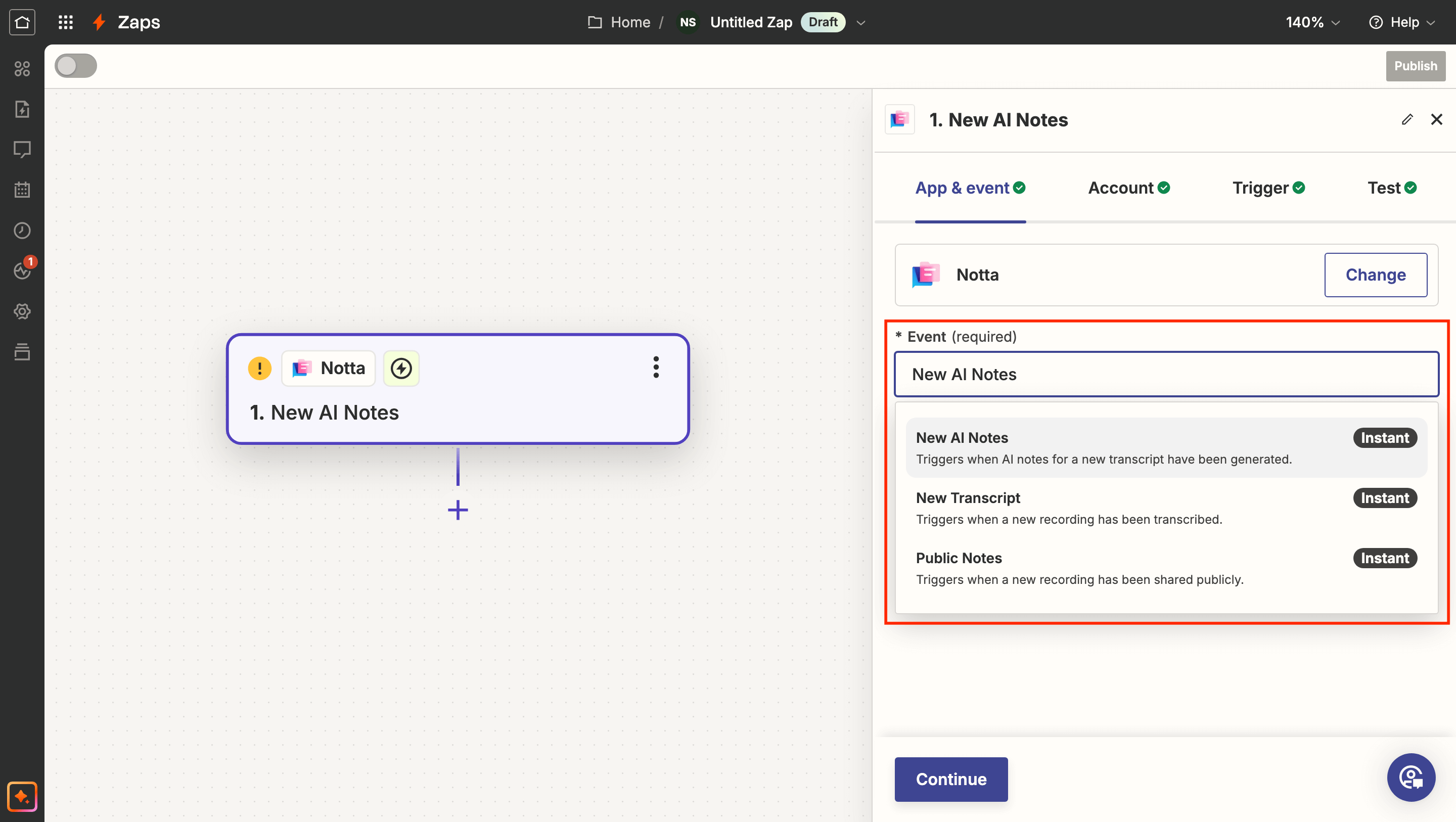Open the apps grid menu

tap(66, 22)
